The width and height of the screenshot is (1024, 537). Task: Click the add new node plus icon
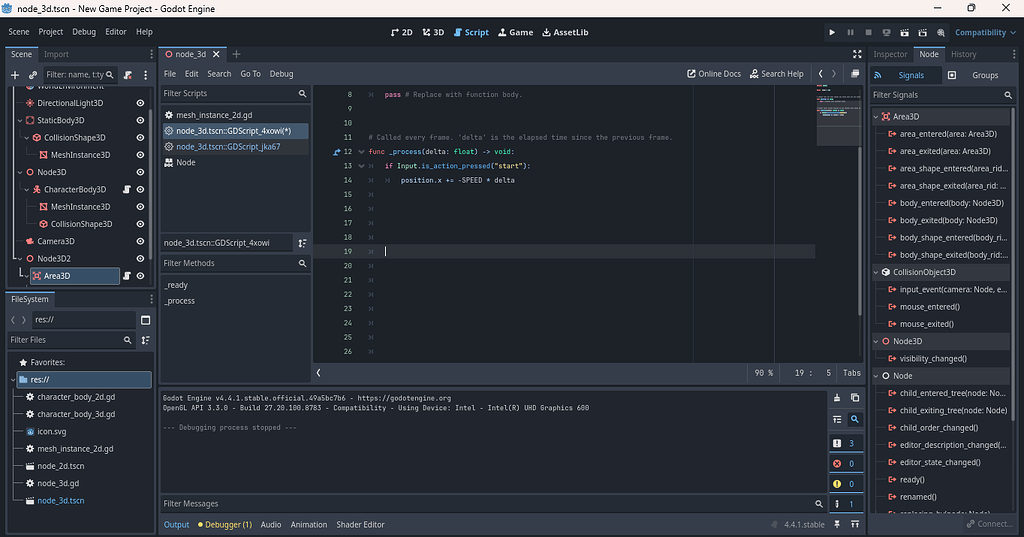click(15, 75)
